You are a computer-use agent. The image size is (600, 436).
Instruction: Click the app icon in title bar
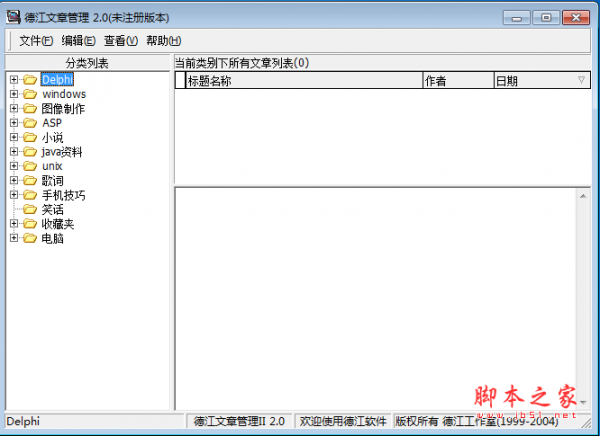pyautogui.click(x=13, y=17)
